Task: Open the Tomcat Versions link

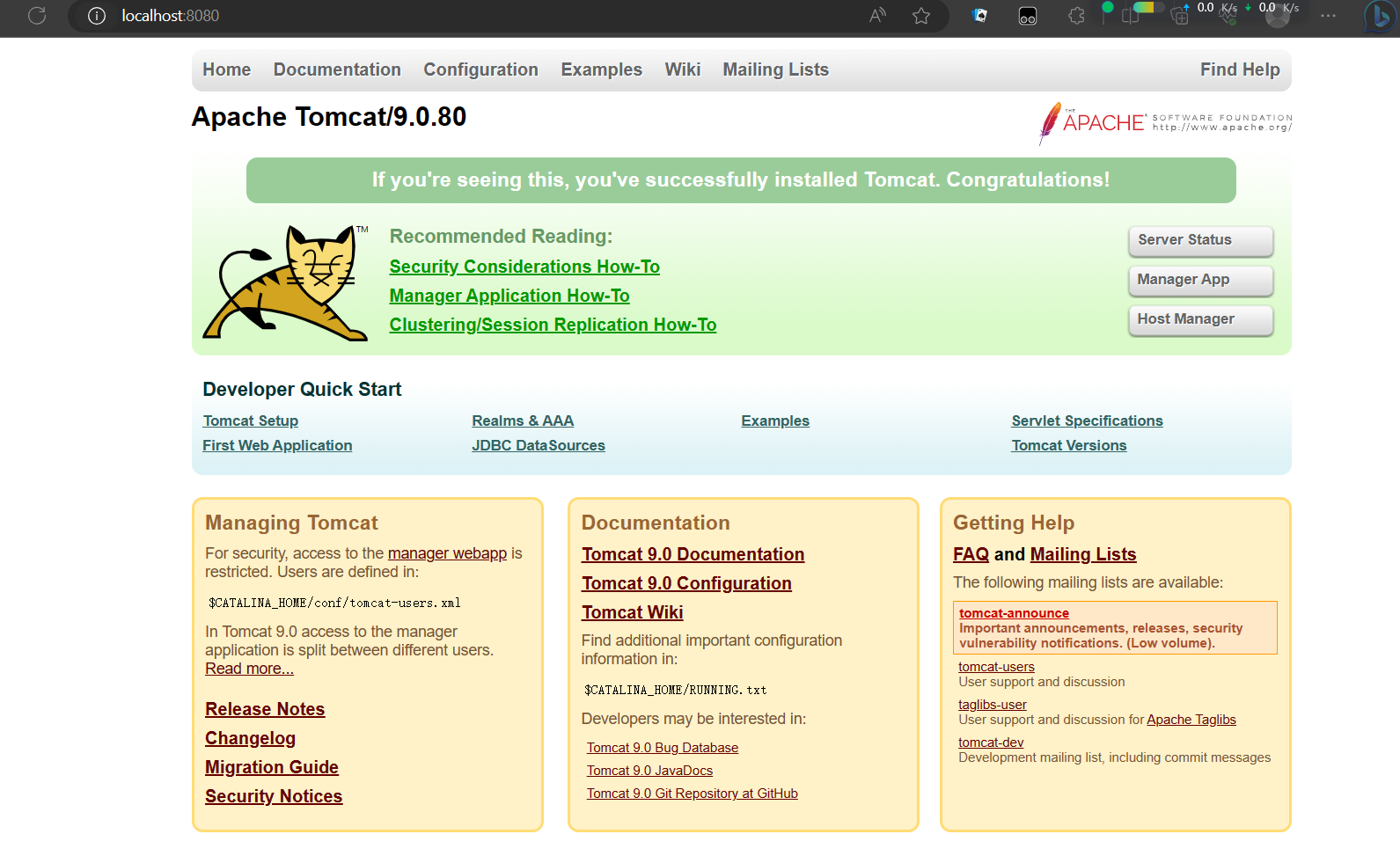Action: coord(1069,445)
